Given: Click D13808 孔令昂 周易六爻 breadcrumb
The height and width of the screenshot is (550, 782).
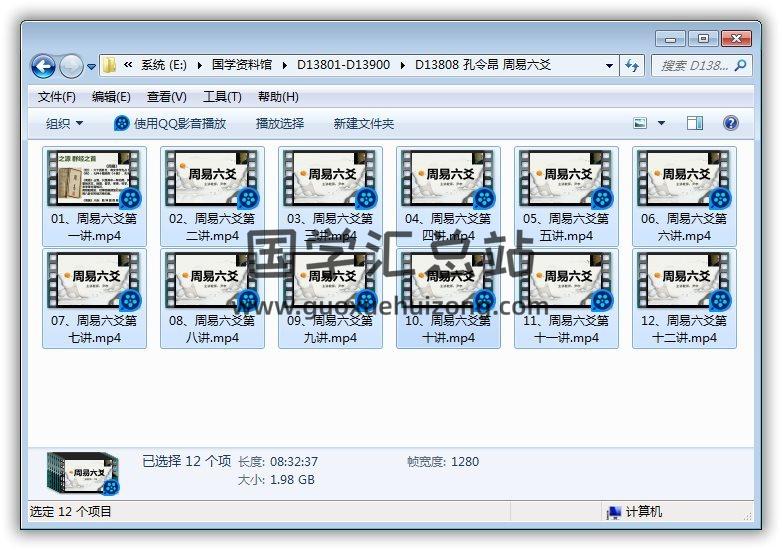Looking at the screenshot, I should tap(483, 65).
